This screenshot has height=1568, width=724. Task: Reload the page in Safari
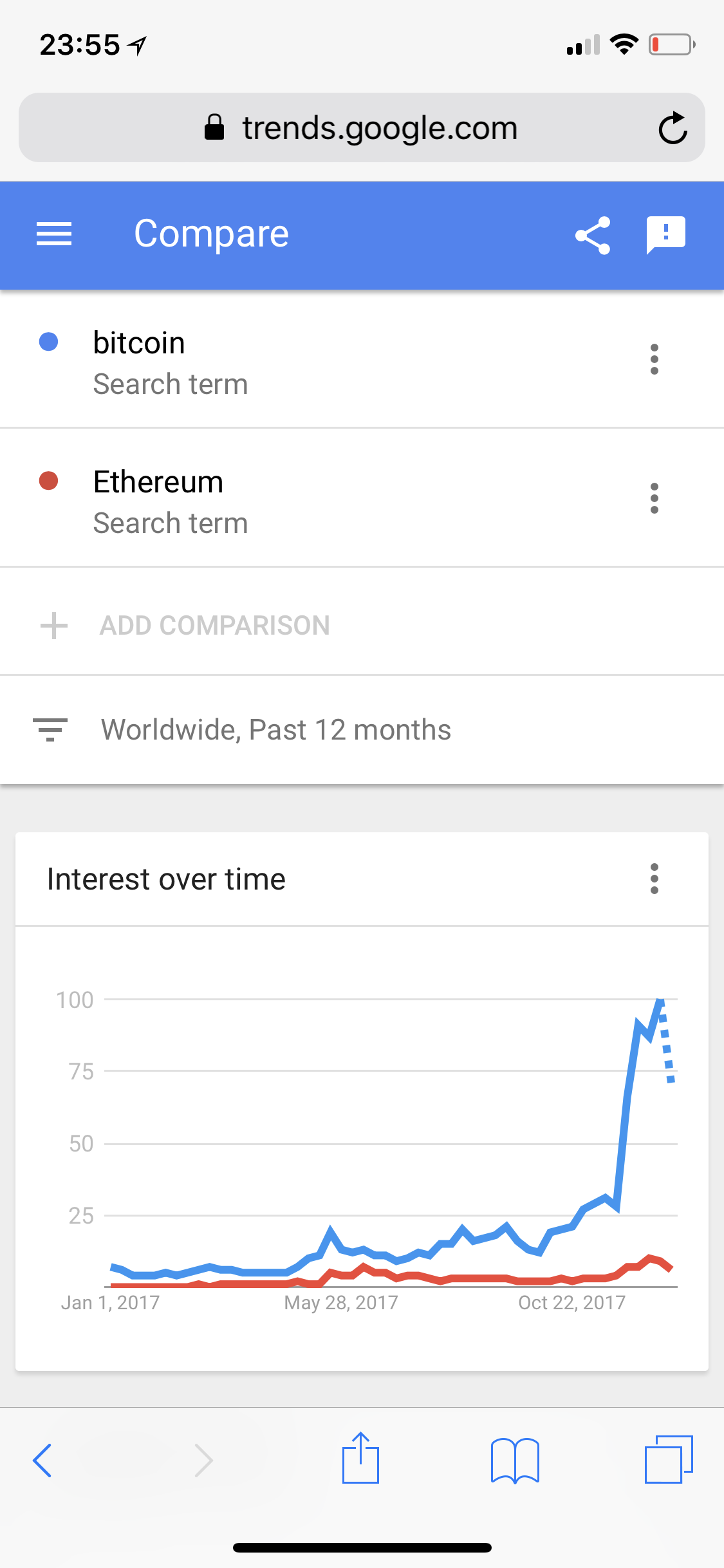(x=673, y=128)
